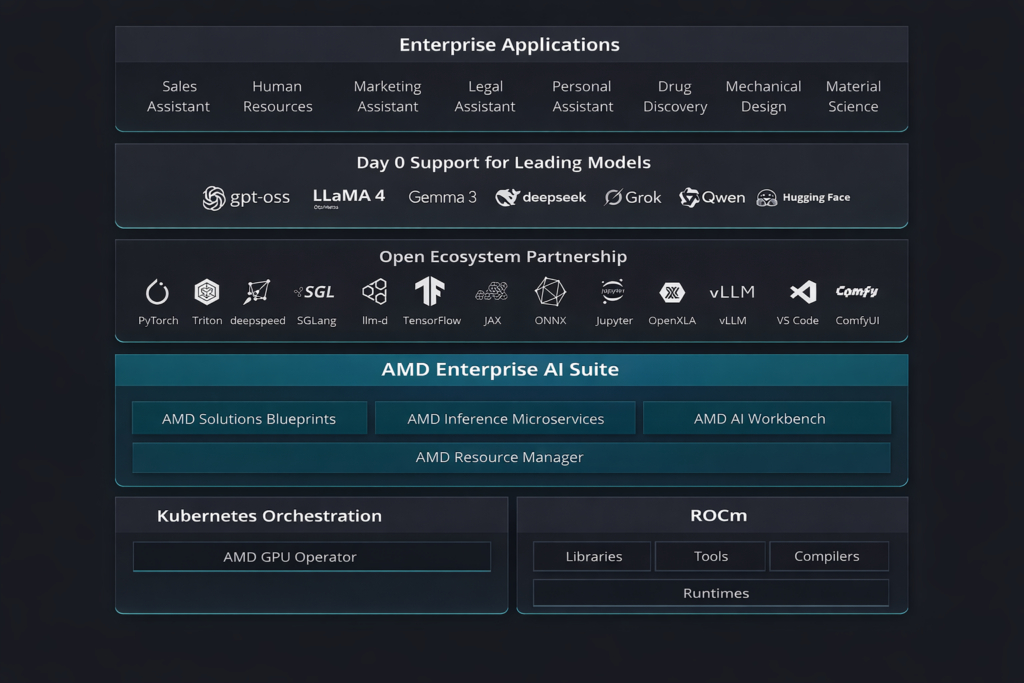
Task: Click the Qwen model logo
Action: pyautogui.click(x=712, y=198)
